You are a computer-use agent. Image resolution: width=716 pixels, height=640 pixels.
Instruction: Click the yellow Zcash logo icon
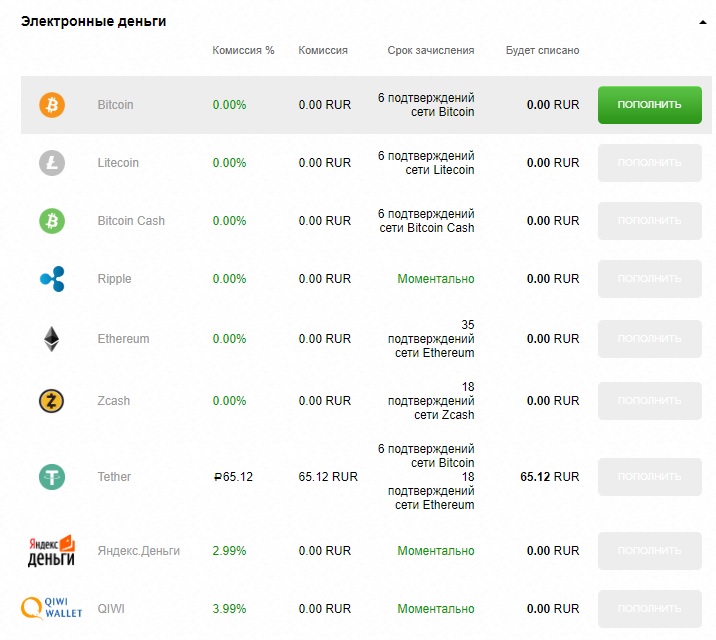[51, 401]
